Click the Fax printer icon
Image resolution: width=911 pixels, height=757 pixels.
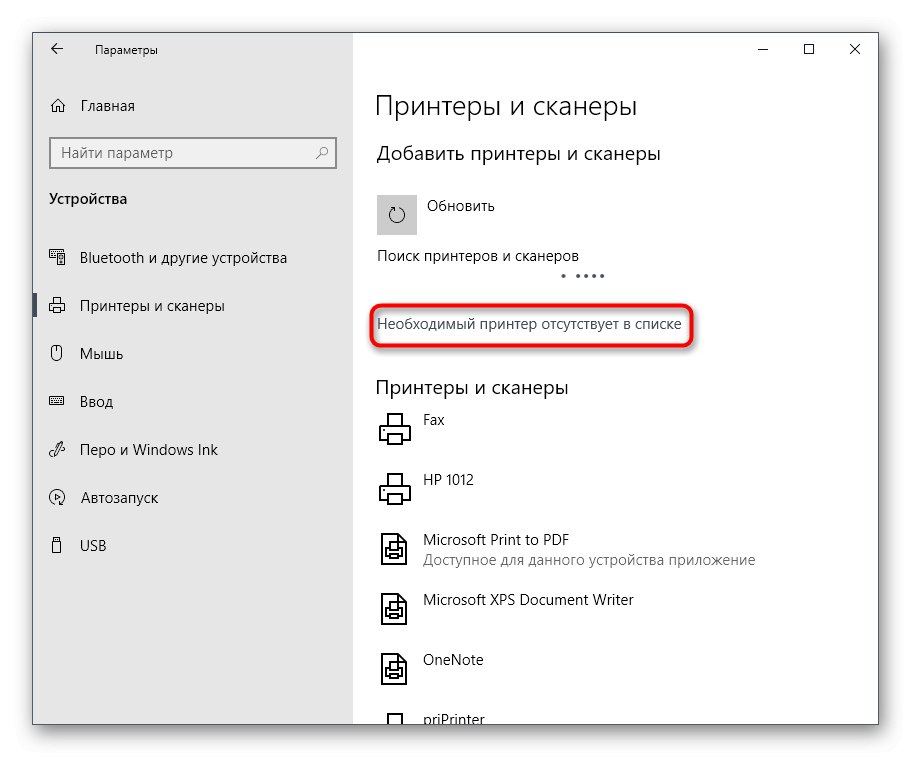(394, 429)
